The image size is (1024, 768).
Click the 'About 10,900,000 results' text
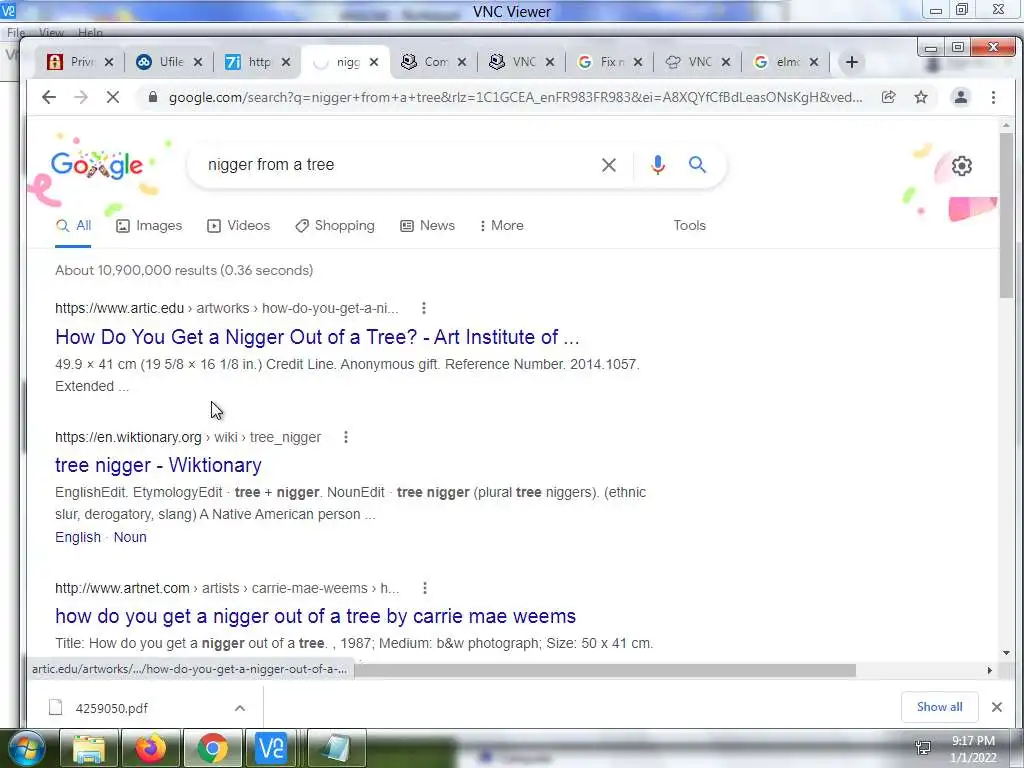[x=184, y=270]
